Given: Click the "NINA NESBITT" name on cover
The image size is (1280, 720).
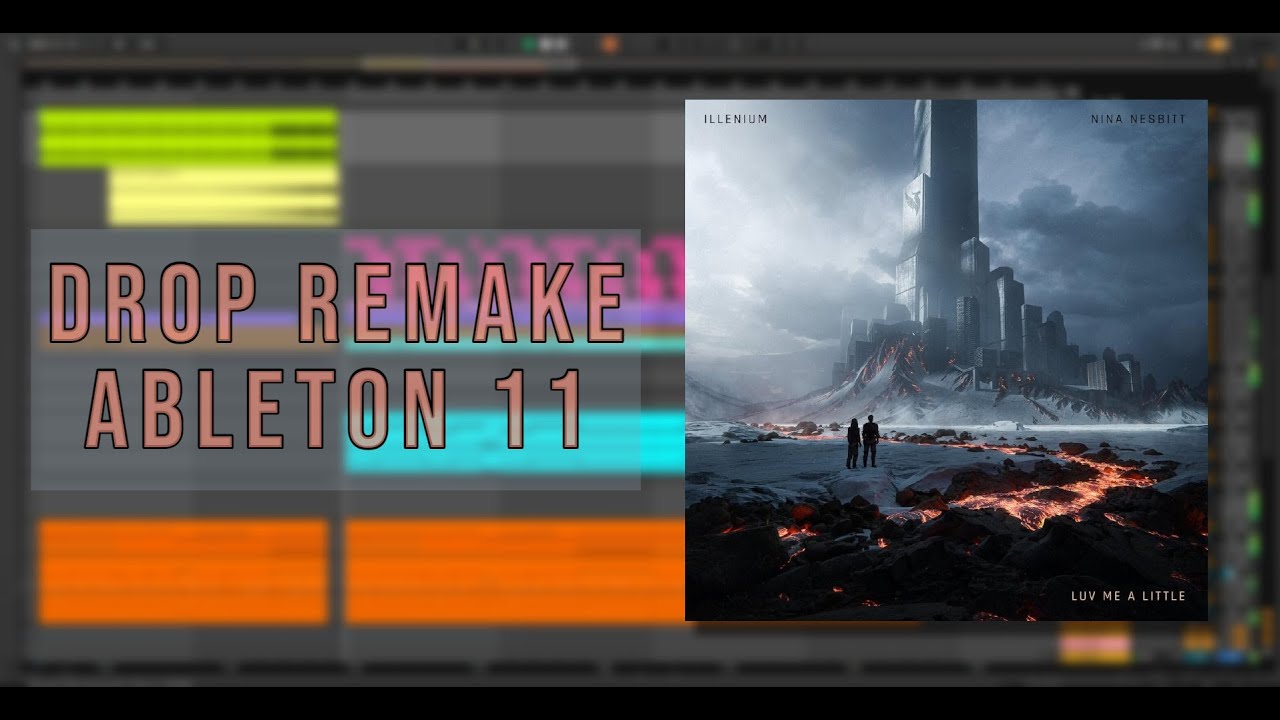Looking at the screenshot, I should click(x=1138, y=119).
